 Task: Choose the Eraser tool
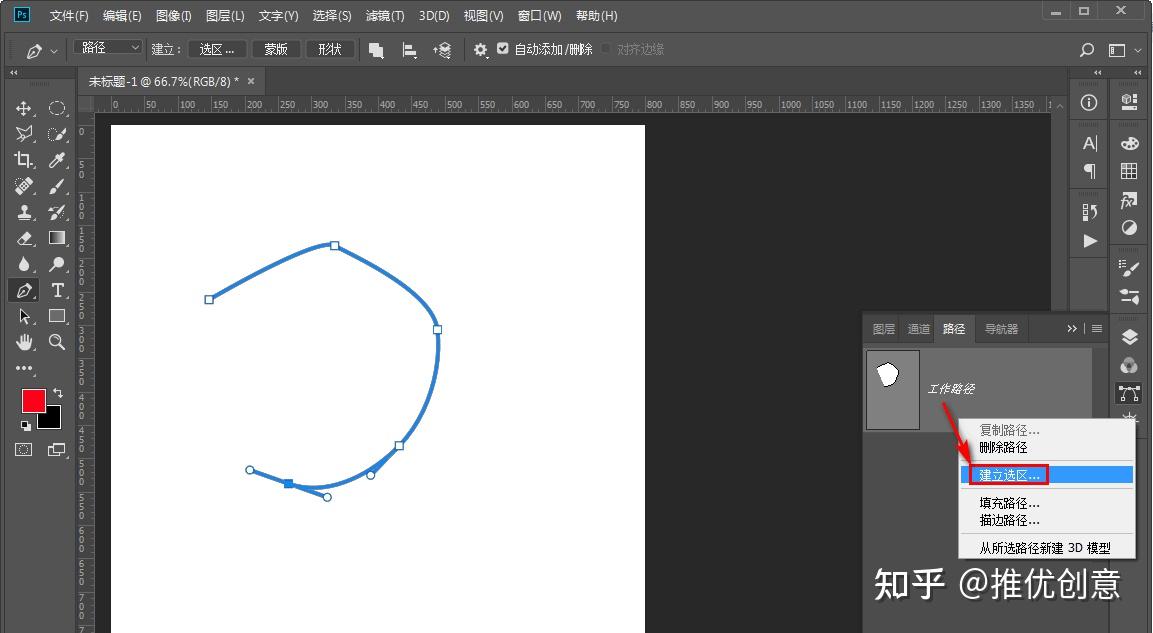[x=24, y=238]
